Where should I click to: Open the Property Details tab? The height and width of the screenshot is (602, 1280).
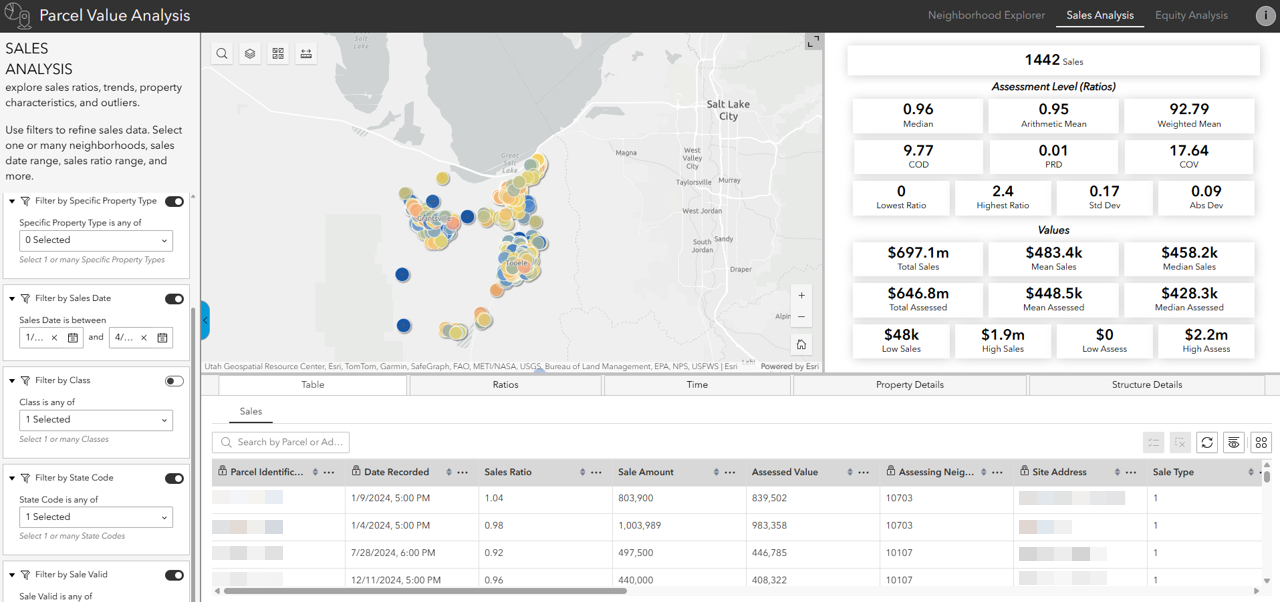(x=910, y=384)
